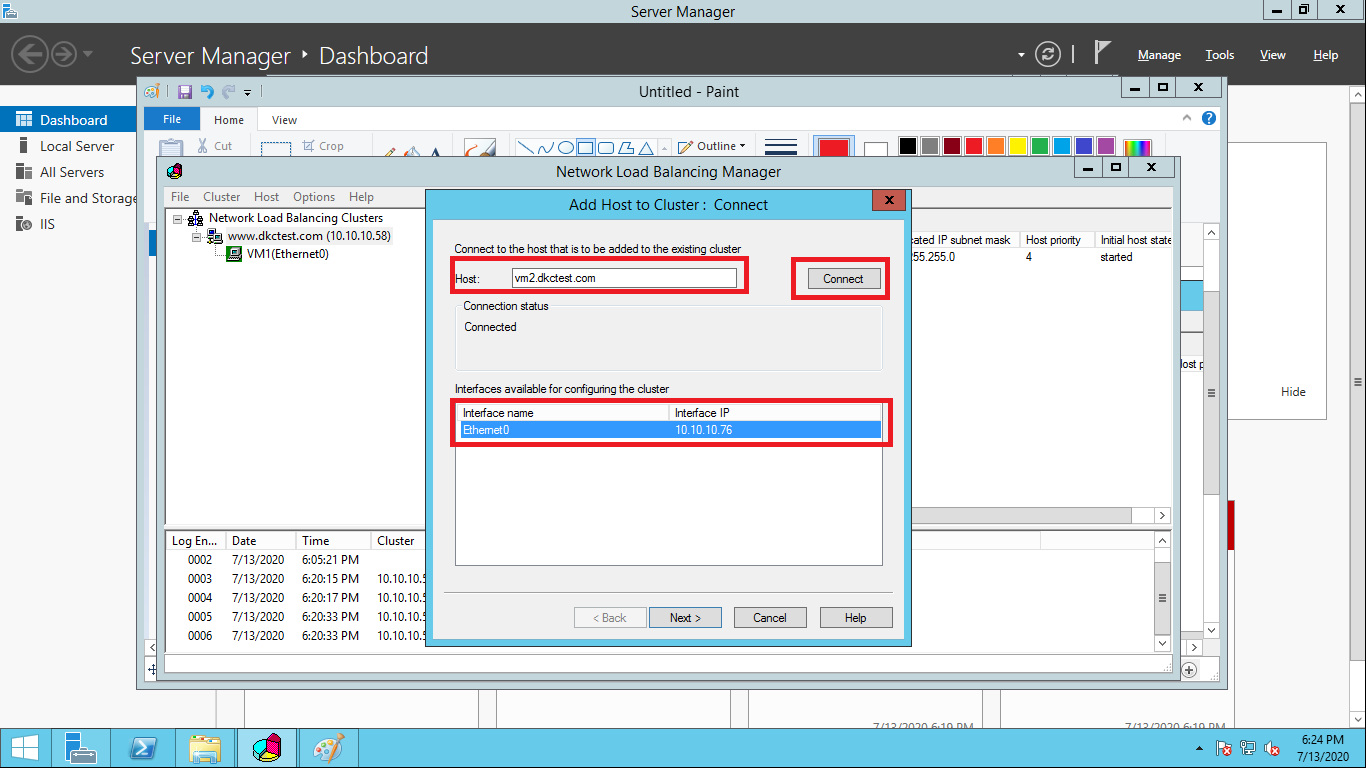Select the rectangle shape in Paint
1366x768 pixels.
586,147
